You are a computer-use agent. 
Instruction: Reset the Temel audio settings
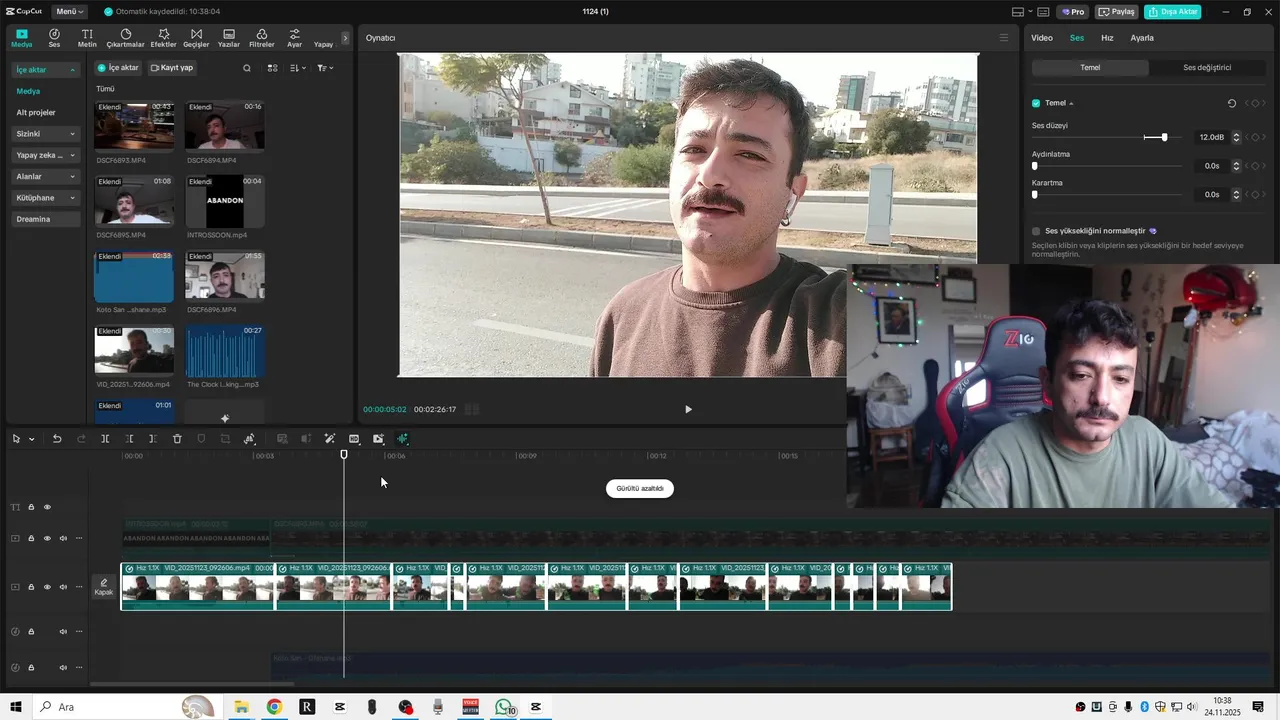click(x=1231, y=103)
